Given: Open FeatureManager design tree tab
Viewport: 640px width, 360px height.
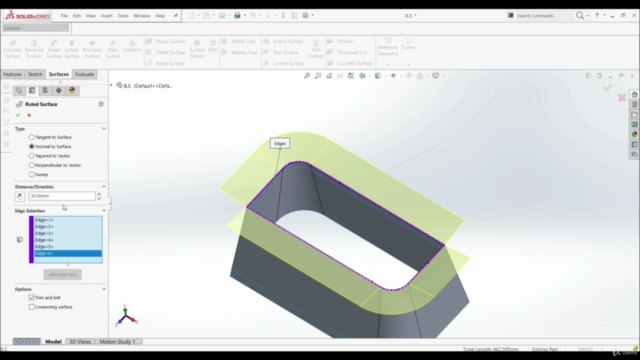Looking at the screenshot, I should click(19, 91).
